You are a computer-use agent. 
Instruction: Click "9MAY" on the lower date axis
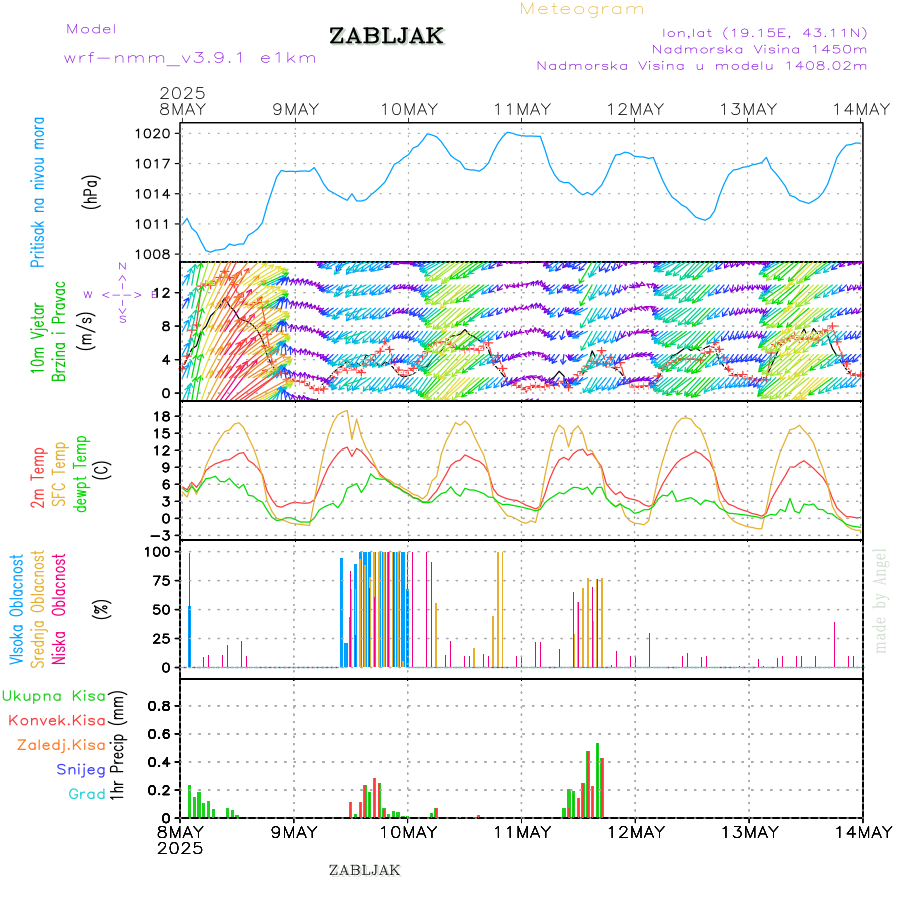(294, 832)
